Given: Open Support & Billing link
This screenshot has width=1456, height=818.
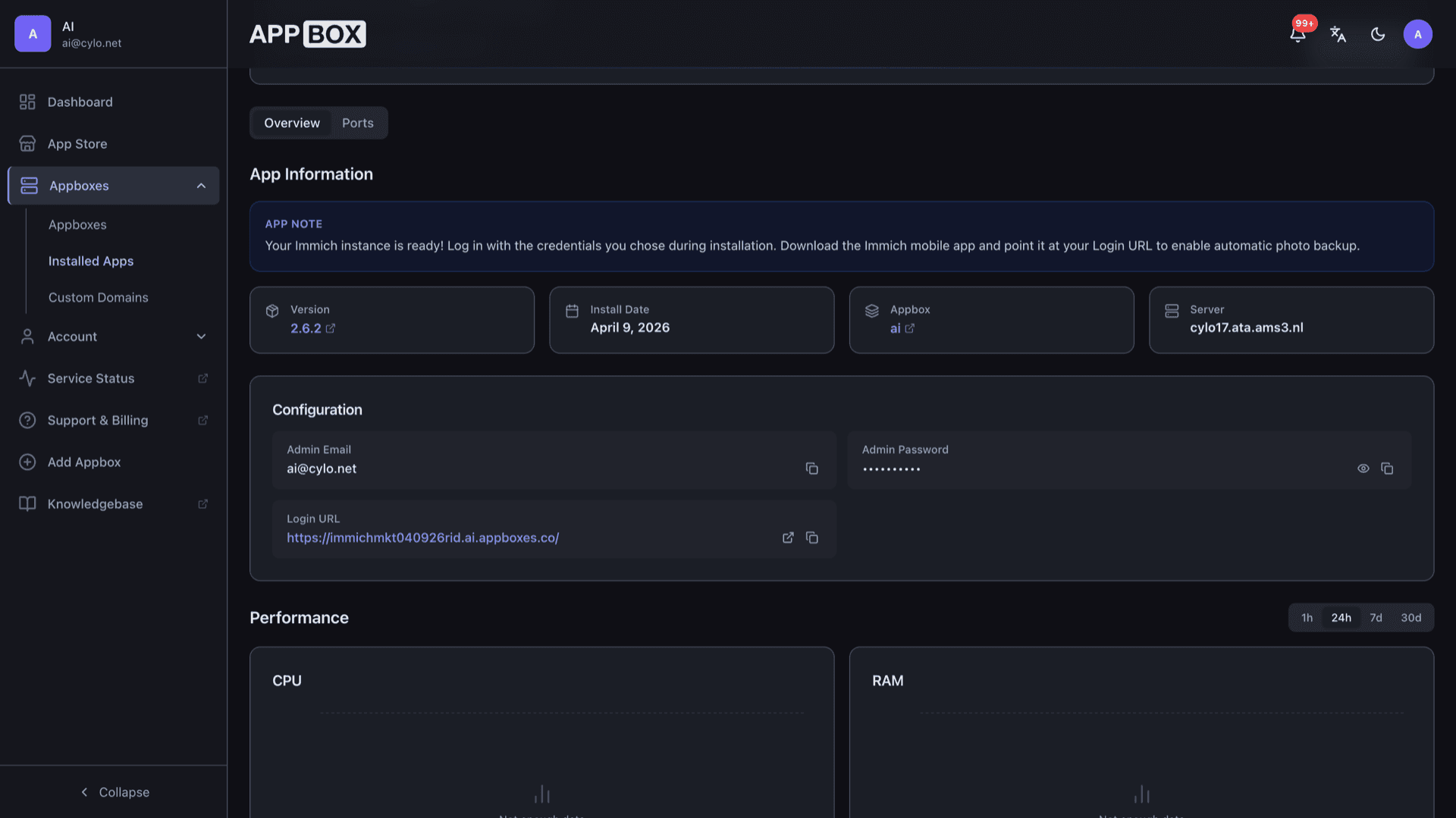Looking at the screenshot, I should coord(114,420).
